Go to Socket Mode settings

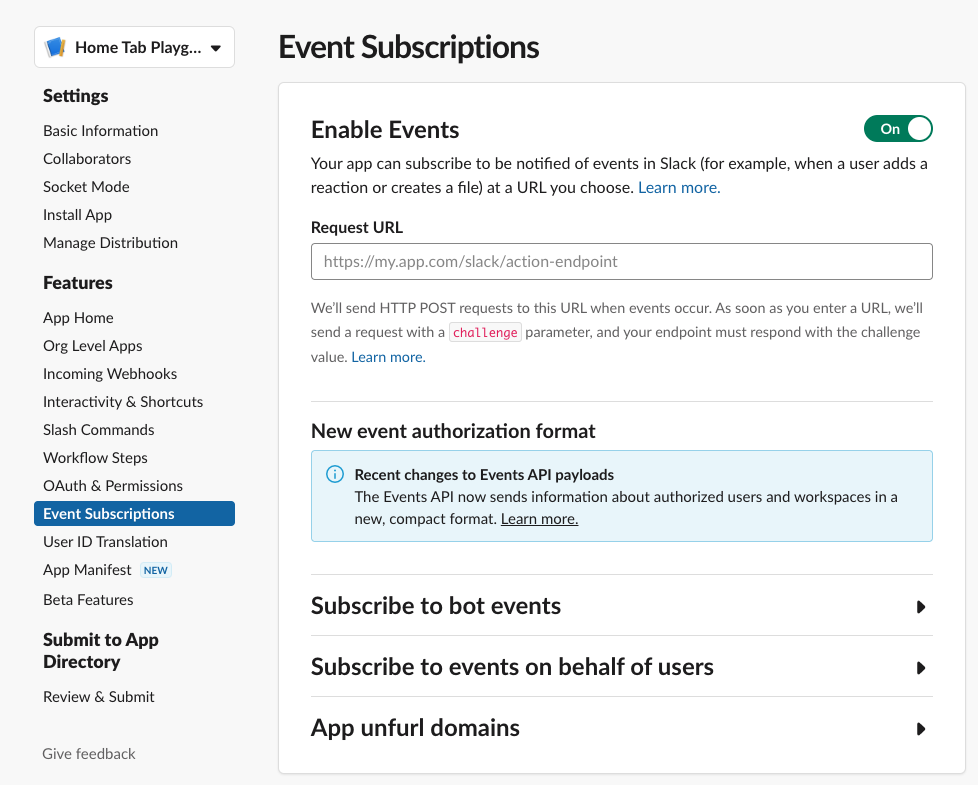(x=86, y=186)
